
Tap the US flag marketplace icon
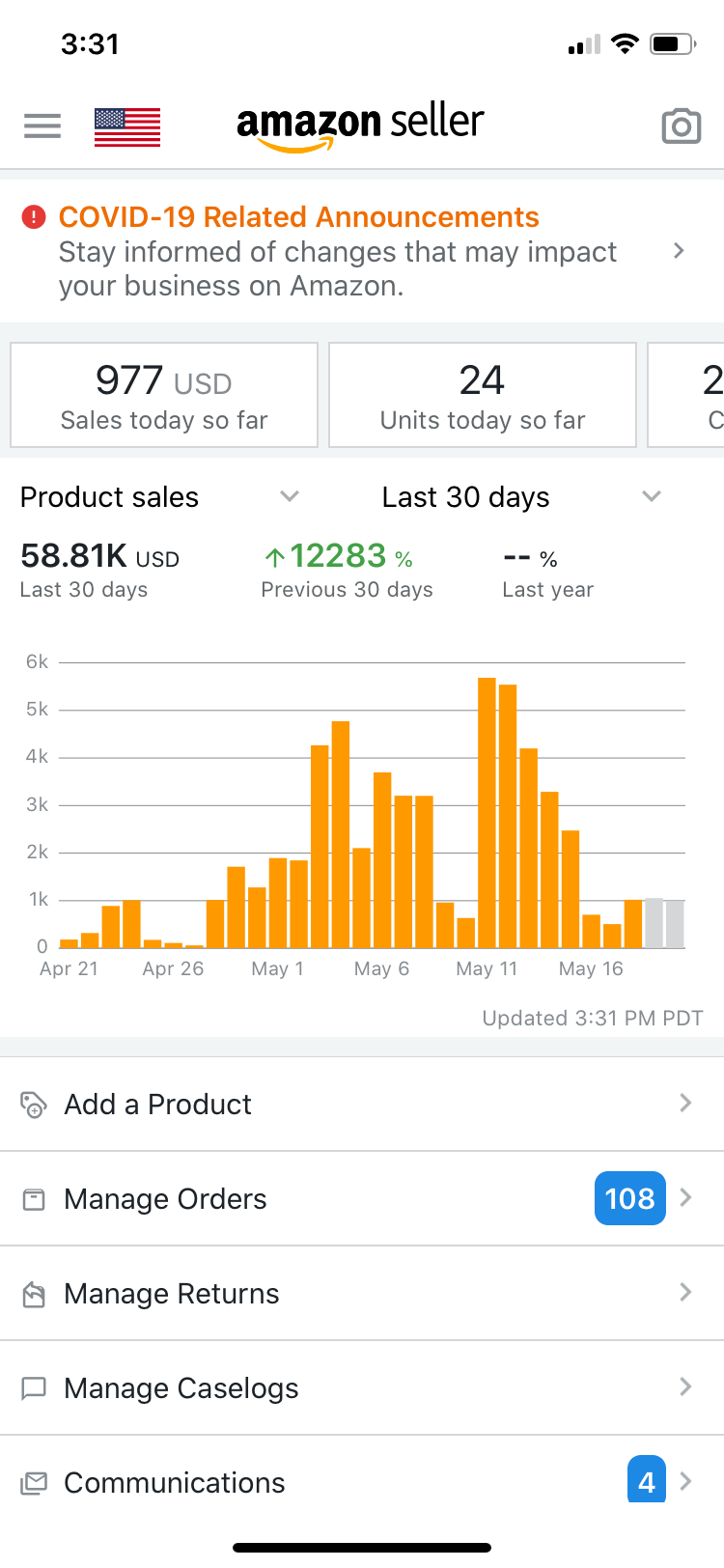click(127, 126)
